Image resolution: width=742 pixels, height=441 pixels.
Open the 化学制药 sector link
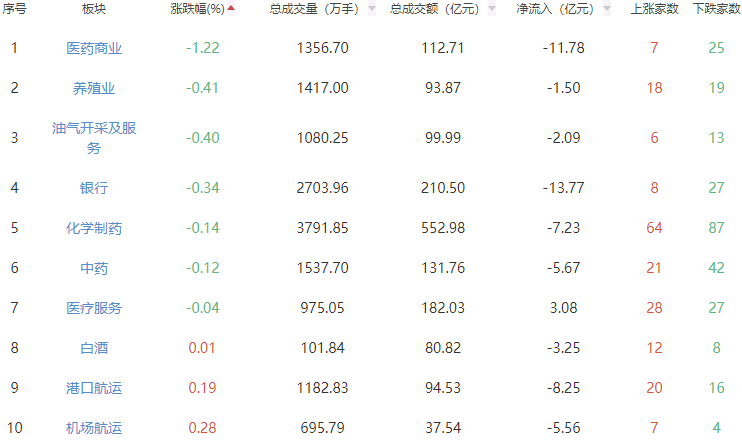point(94,228)
